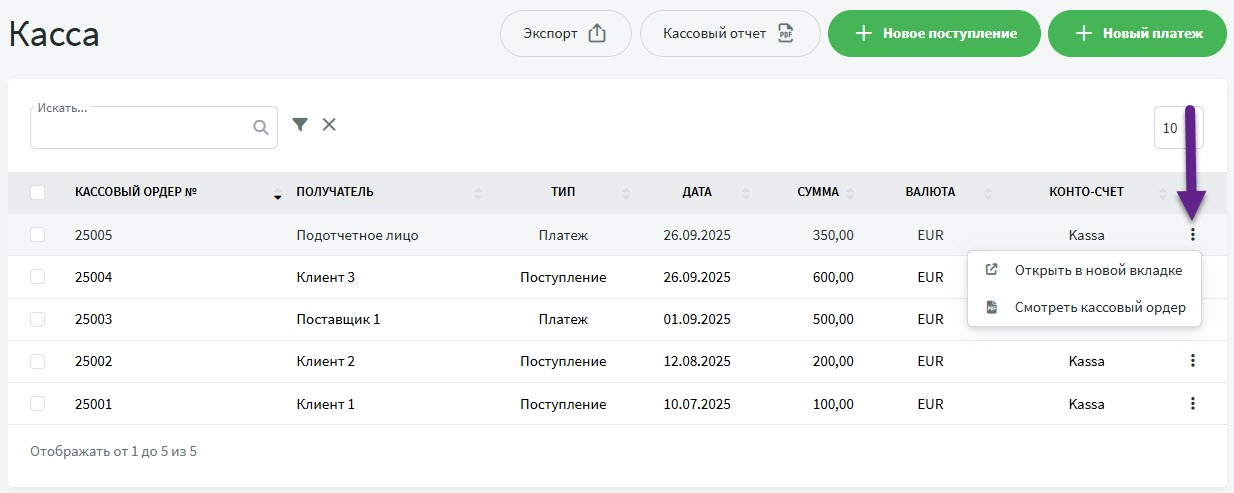
Task: Open three-dot menu for order 25001
Action: (x=1192, y=404)
